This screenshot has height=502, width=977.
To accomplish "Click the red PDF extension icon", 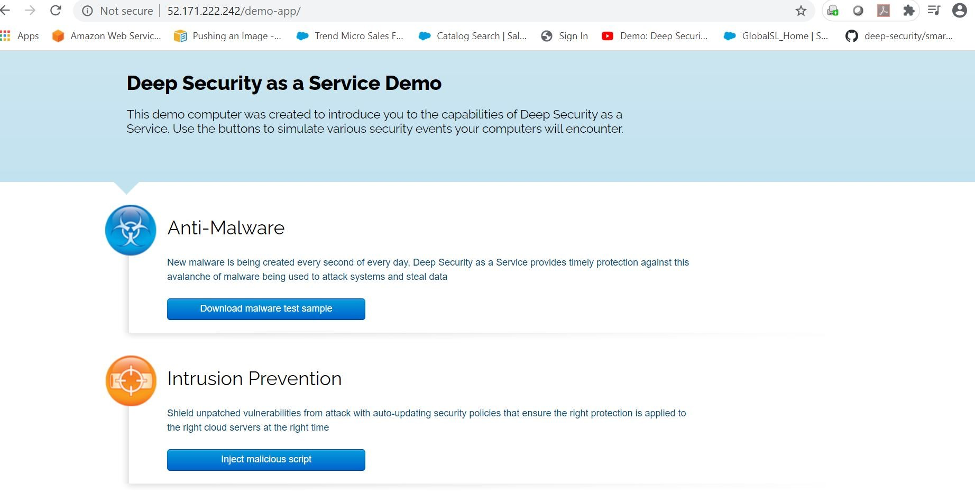I will pos(884,11).
